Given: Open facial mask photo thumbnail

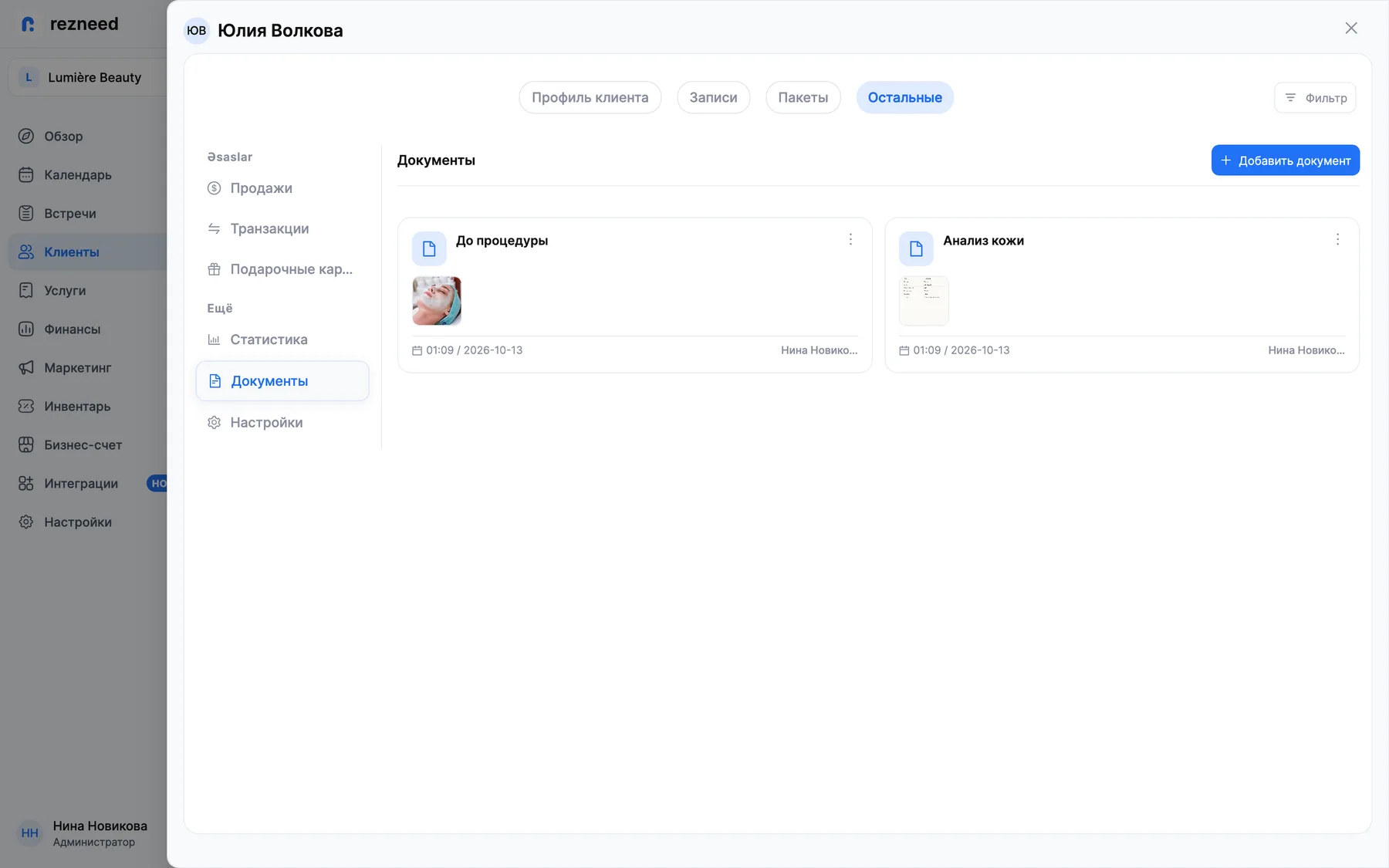Looking at the screenshot, I should 437,301.
